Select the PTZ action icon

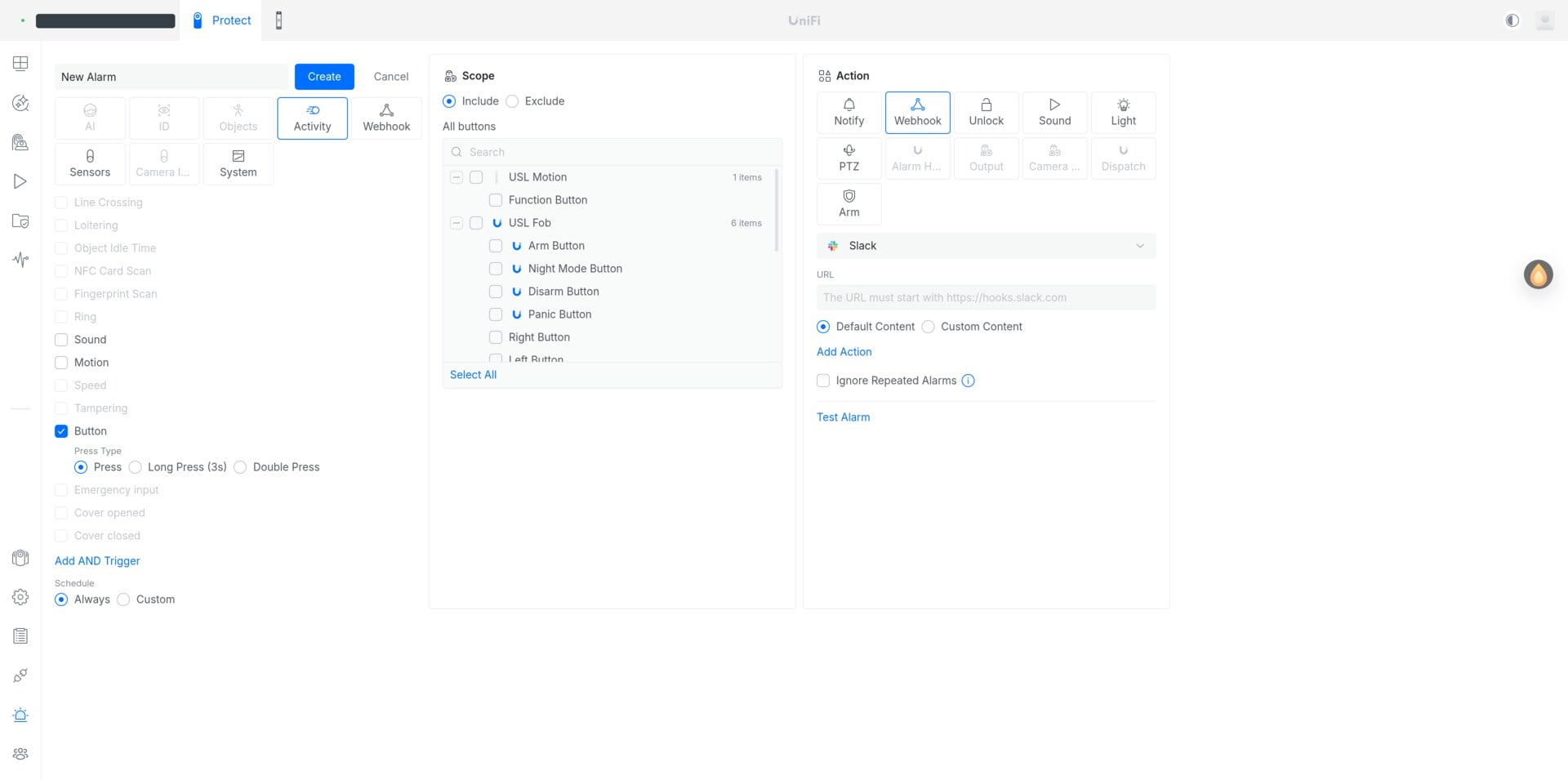tap(849, 150)
